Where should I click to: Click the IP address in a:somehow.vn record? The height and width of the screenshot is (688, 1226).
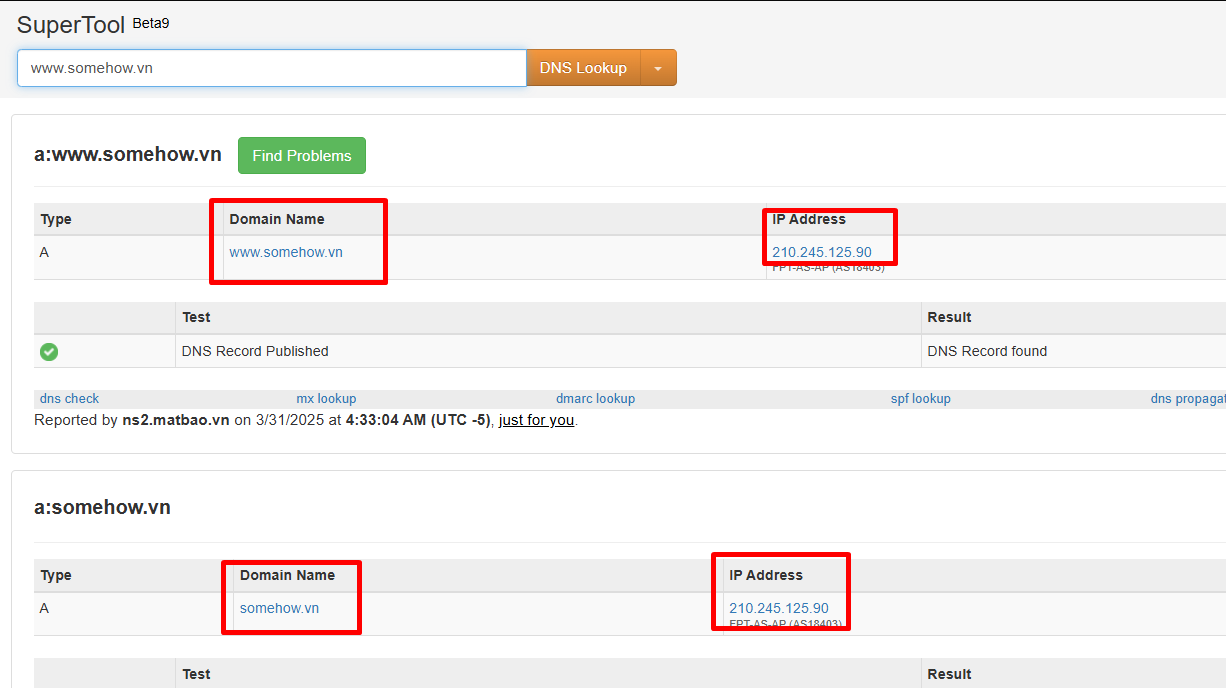pyautogui.click(x=778, y=608)
